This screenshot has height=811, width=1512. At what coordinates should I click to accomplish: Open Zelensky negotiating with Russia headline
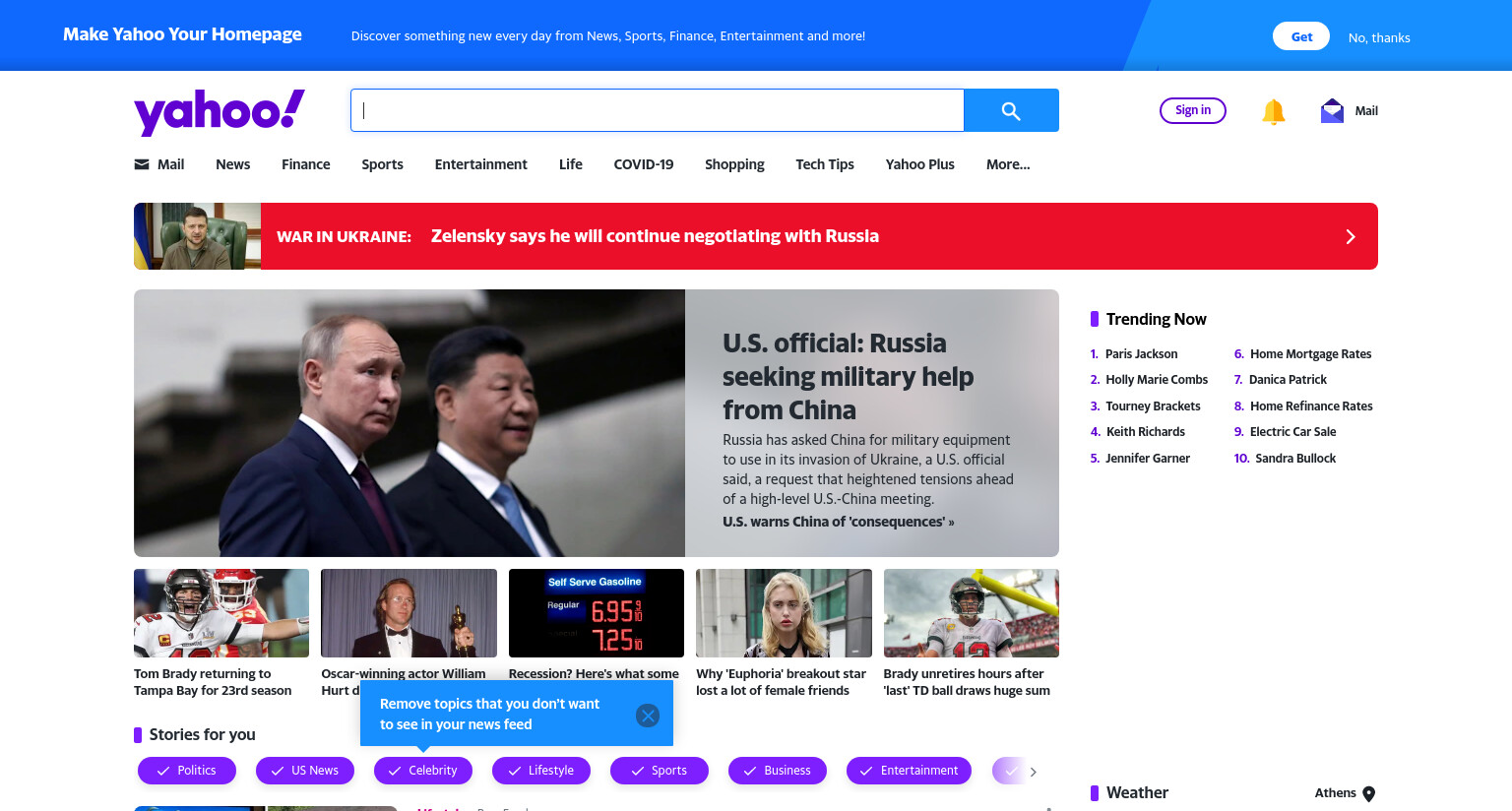655,236
